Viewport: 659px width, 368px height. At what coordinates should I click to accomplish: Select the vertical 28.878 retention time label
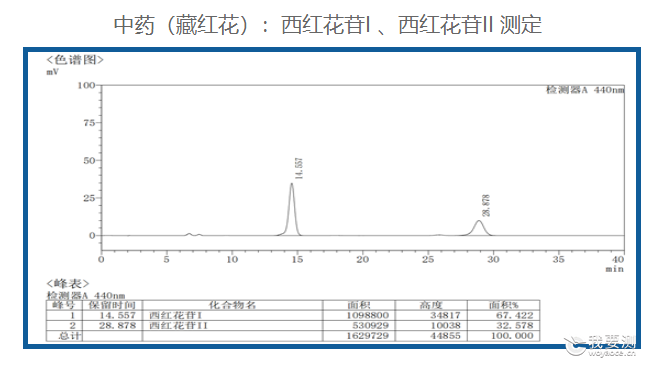click(x=486, y=205)
